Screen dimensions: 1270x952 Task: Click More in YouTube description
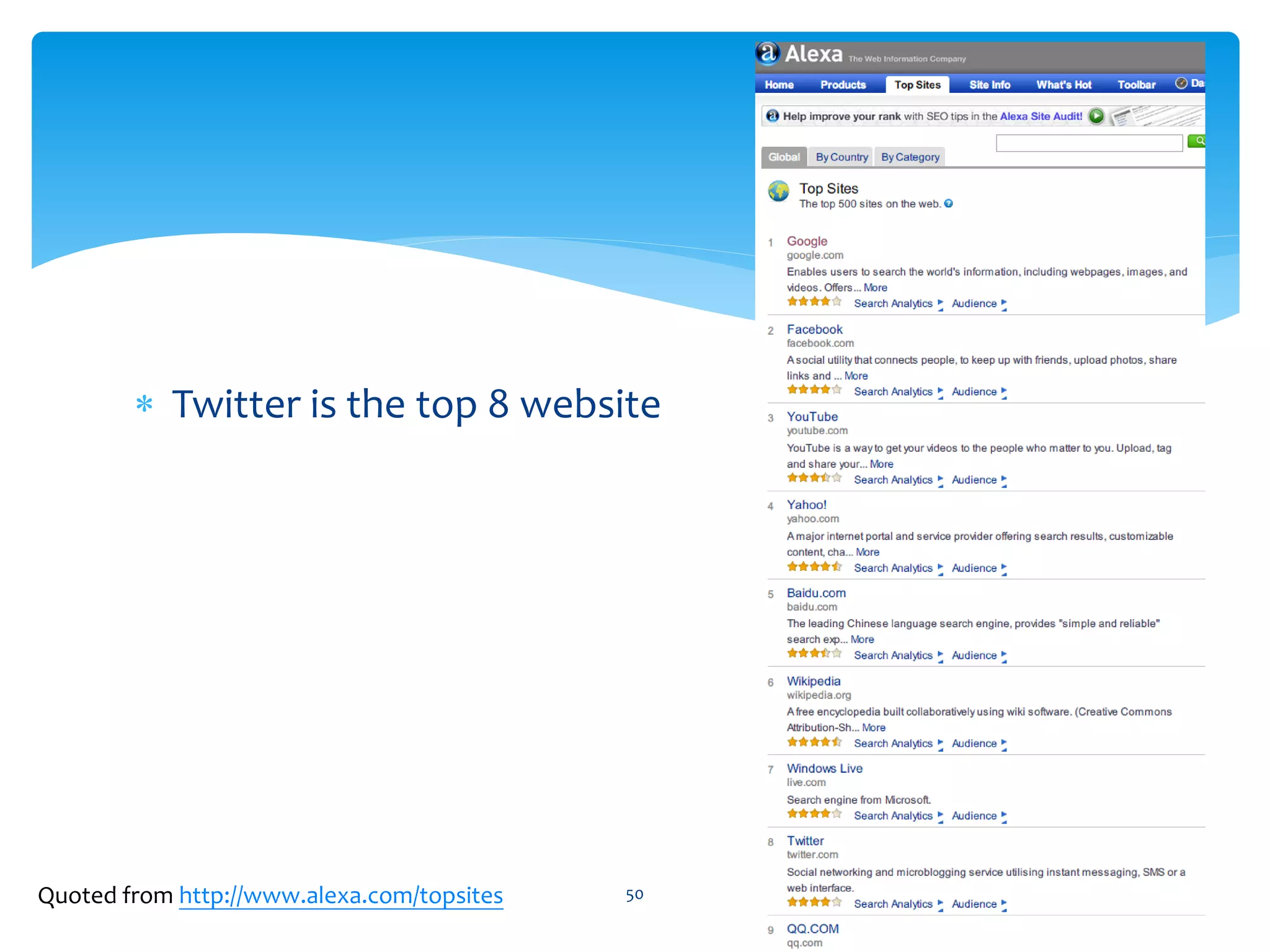pyautogui.click(x=881, y=464)
